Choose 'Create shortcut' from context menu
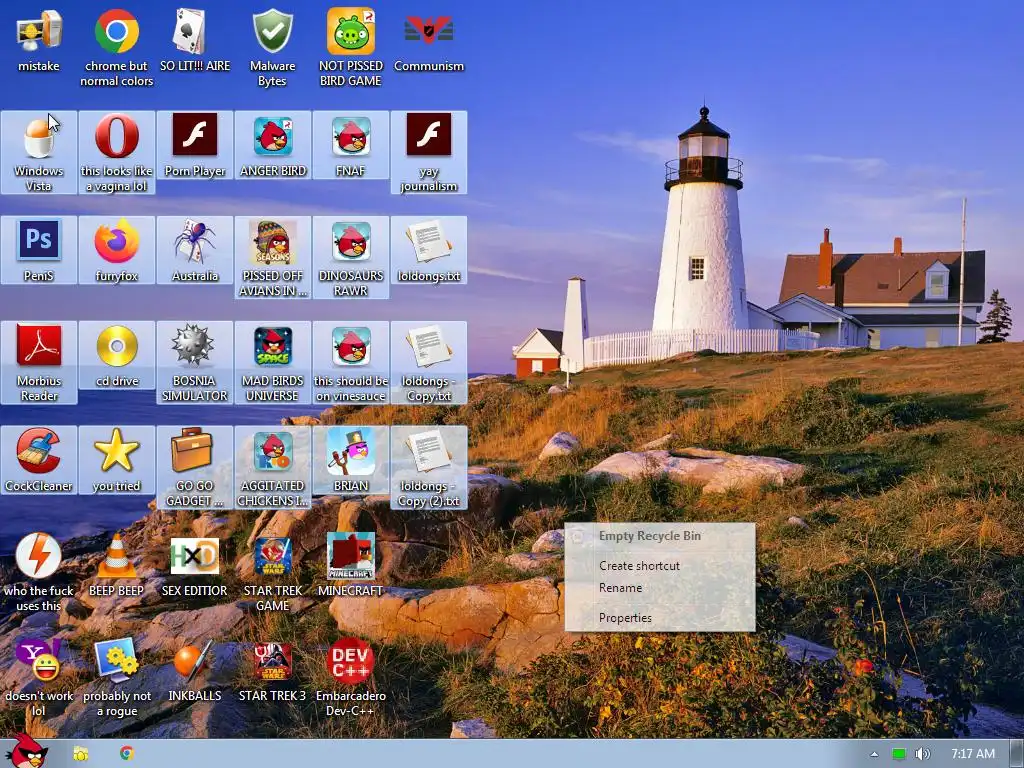Image resolution: width=1024 pixels, height=768 pixels. pyautogui.click(x=660, y=566)
